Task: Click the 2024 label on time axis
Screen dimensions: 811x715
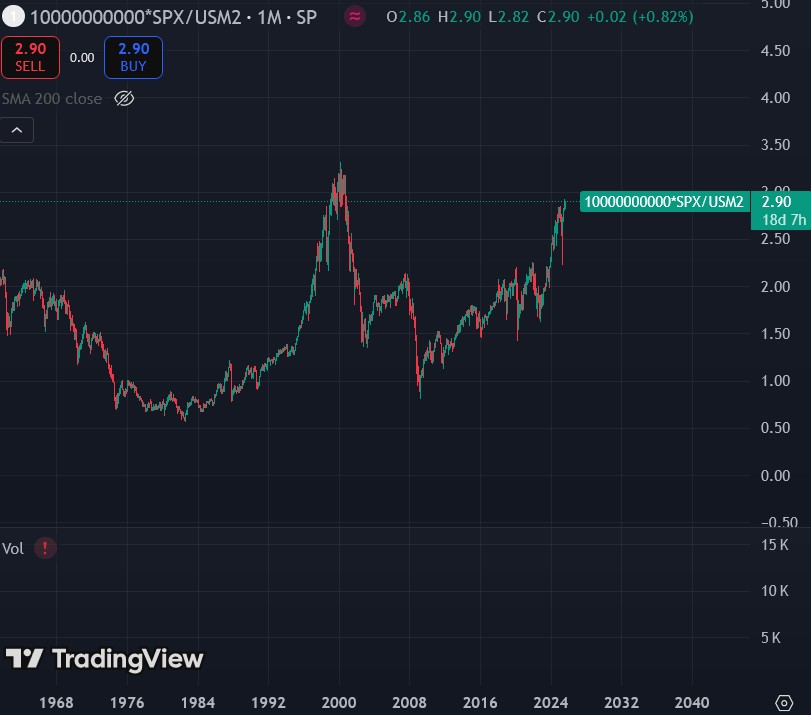Action: pos(551,703)
